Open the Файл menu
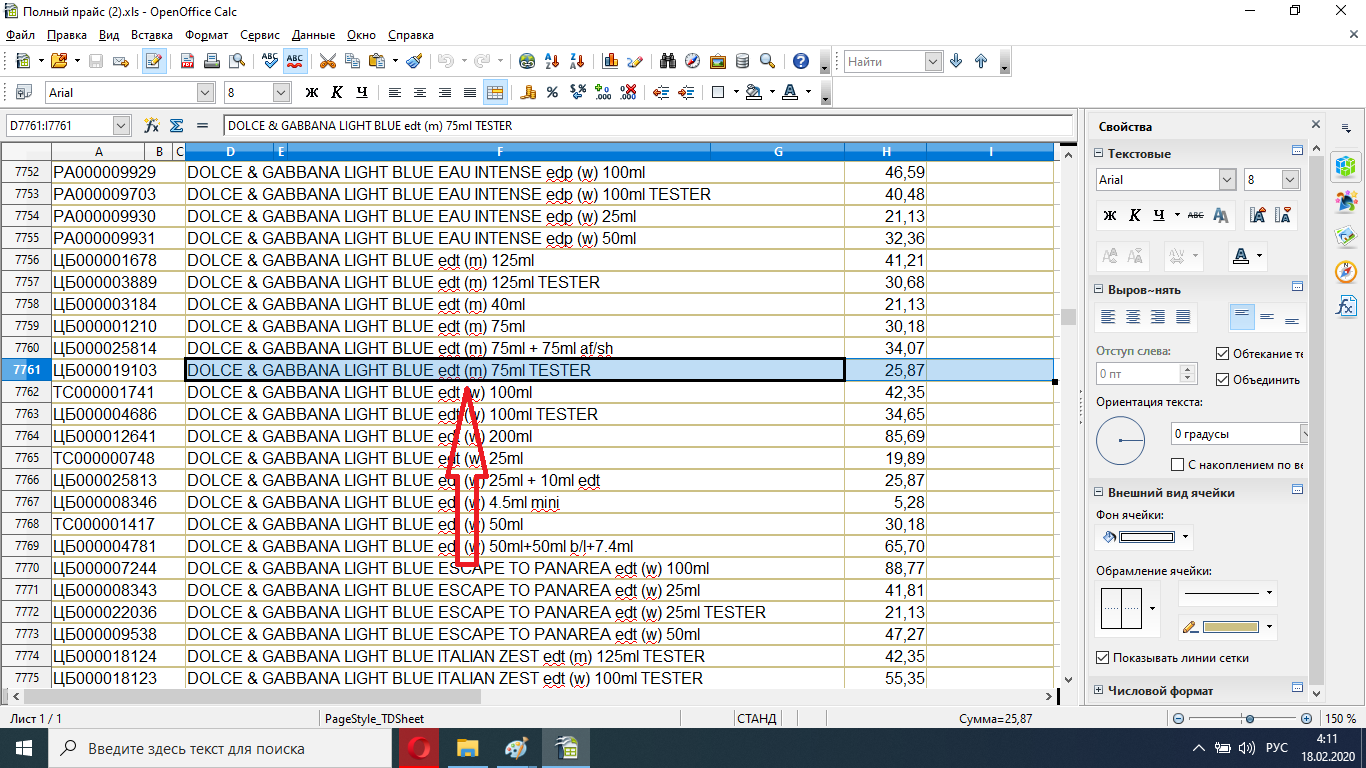The width and height of the screenshot is (1366, 768). (20, 35)
